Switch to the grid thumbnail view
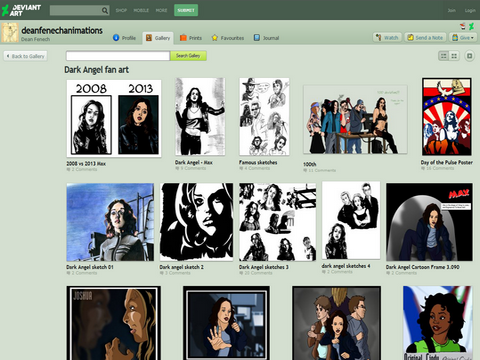The image size is (480, 360). click(454, 56)
